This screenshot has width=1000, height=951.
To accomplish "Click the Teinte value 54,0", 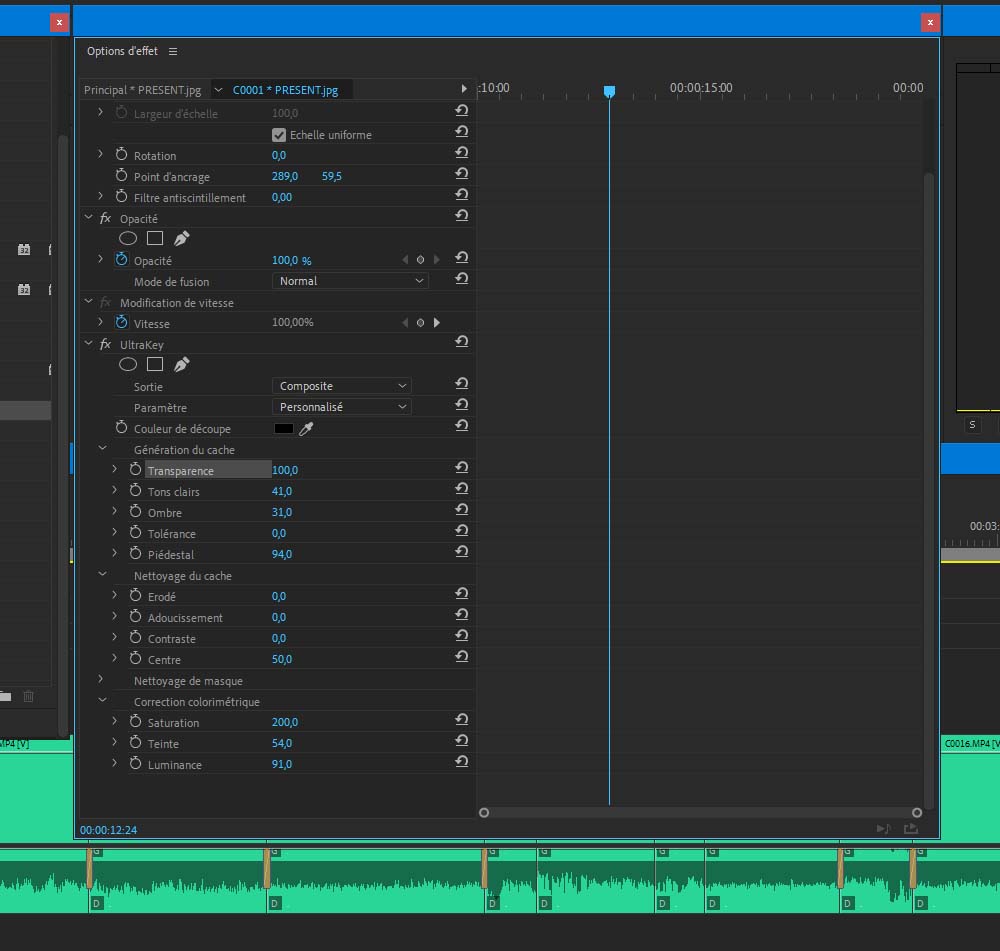I will 282,744.
